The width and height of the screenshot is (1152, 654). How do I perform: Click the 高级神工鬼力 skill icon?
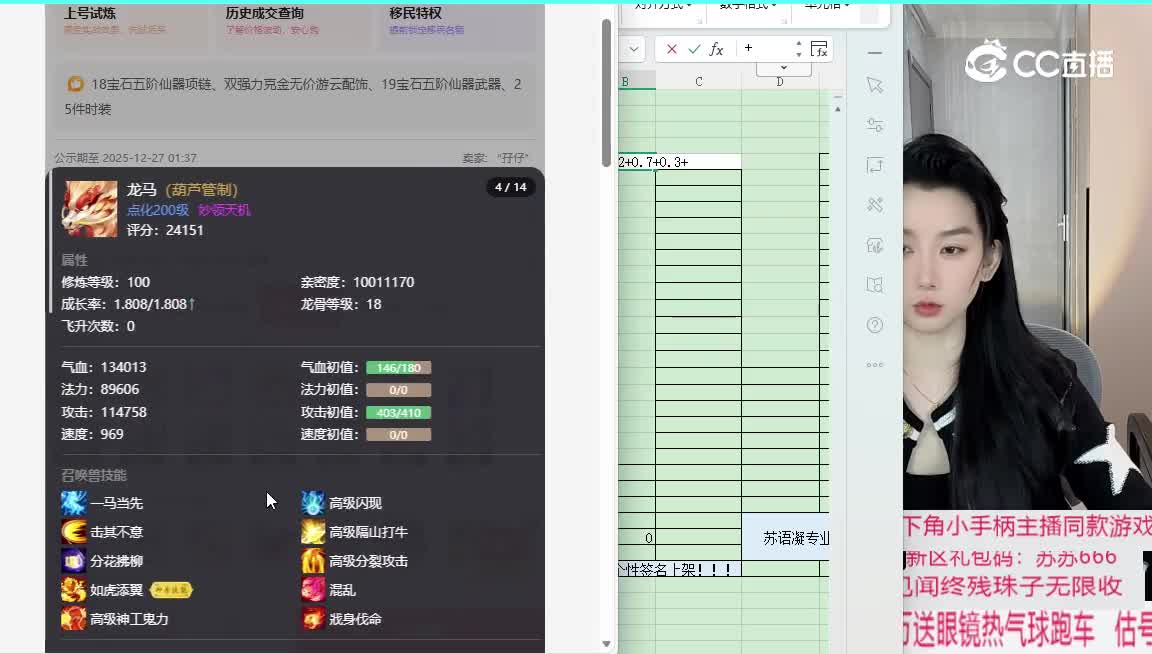point(73,619)
